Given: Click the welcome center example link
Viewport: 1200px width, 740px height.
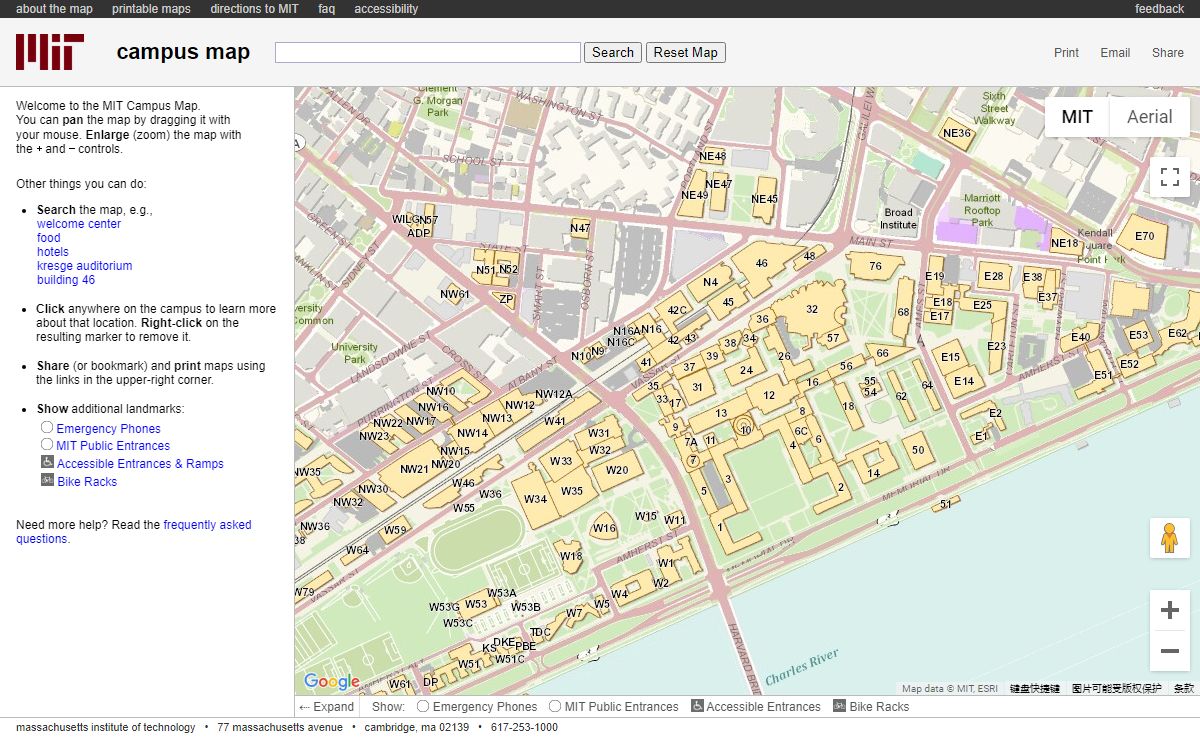Looking at the screenshot, I should 79,224.
